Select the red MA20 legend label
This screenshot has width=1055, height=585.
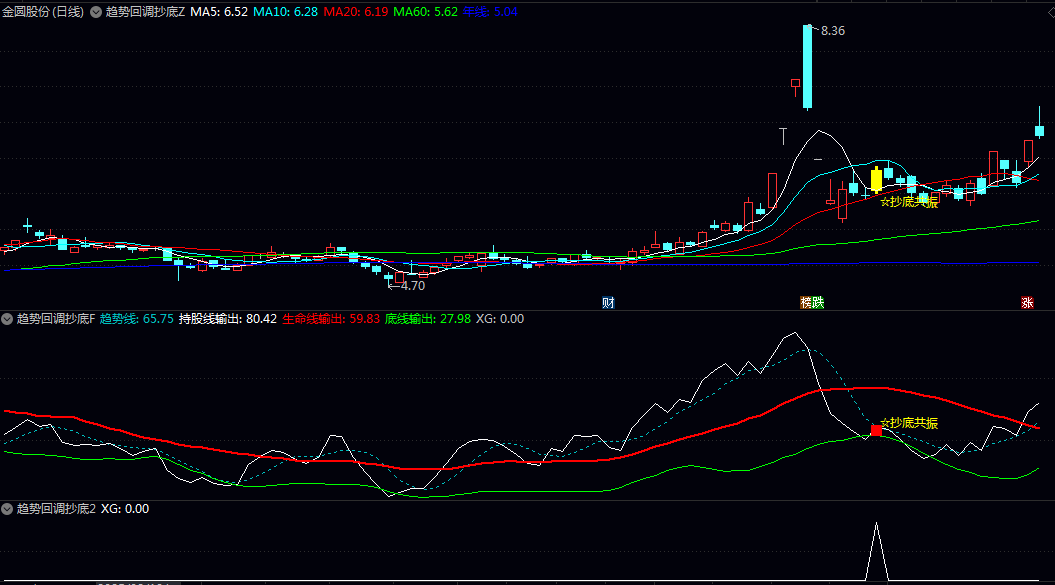[355, 12]
